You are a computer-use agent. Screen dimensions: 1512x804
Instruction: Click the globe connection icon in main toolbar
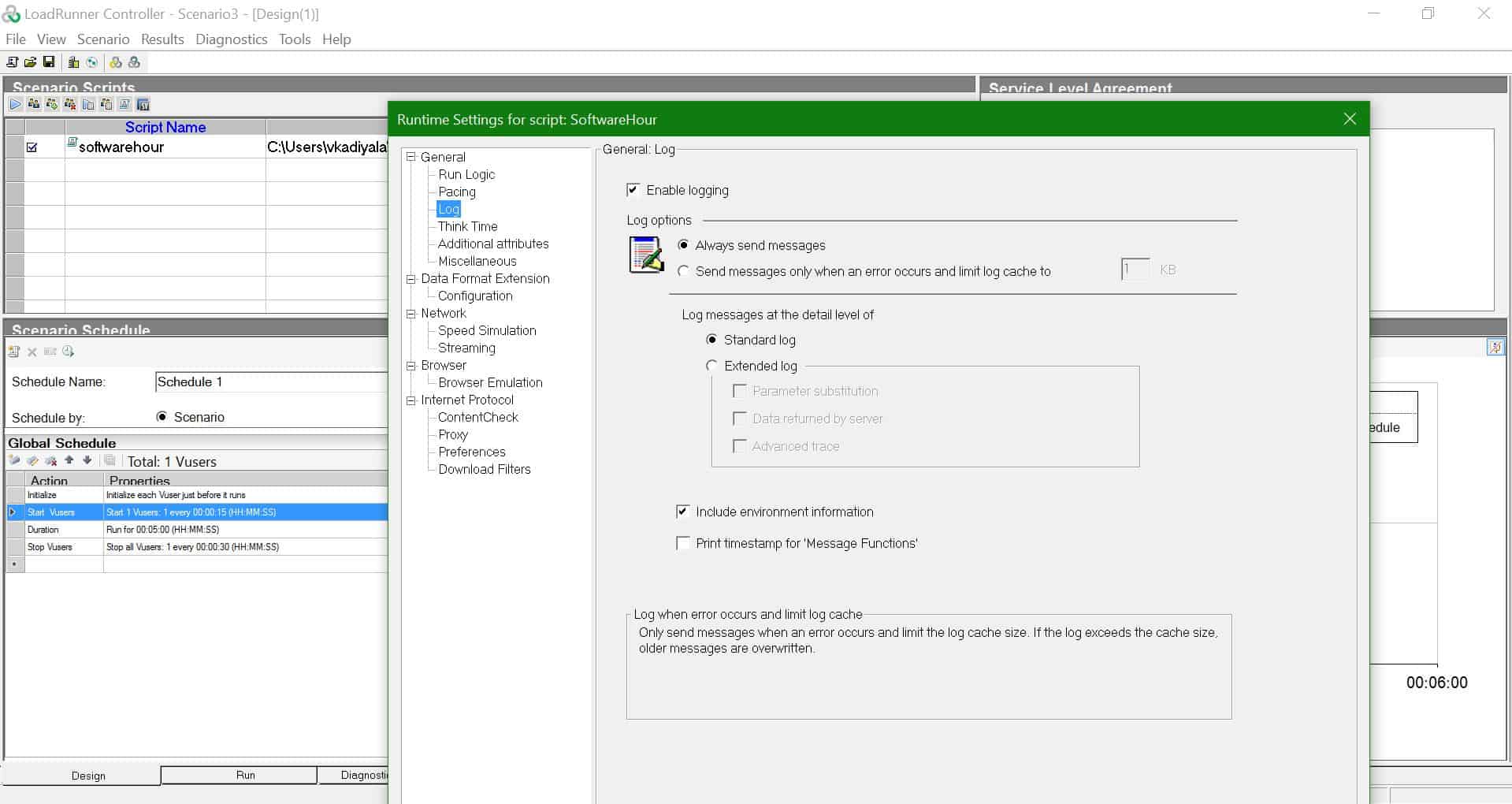(92, 62)
